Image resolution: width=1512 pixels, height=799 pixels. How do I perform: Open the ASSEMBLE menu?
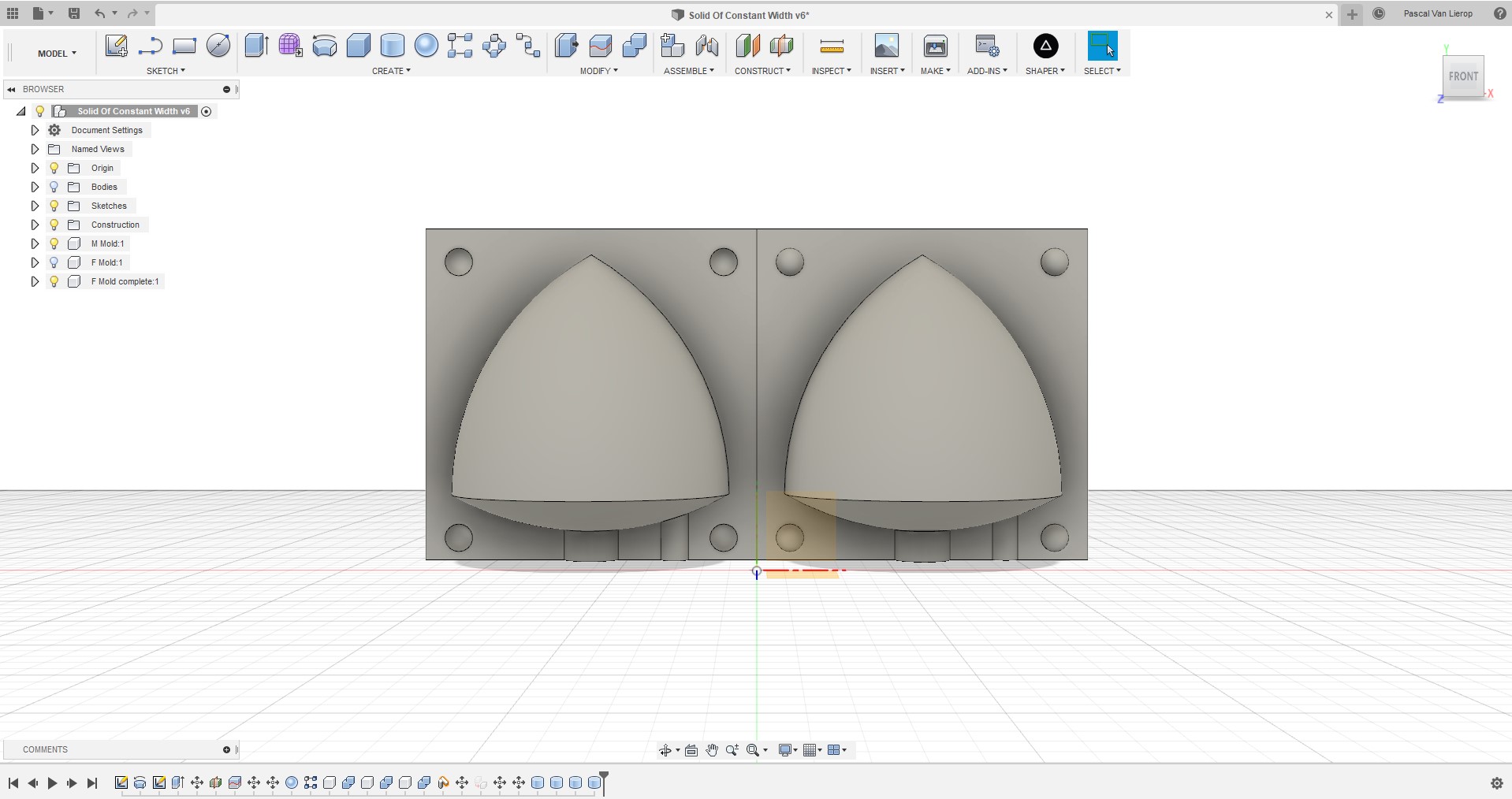point(689,71)
